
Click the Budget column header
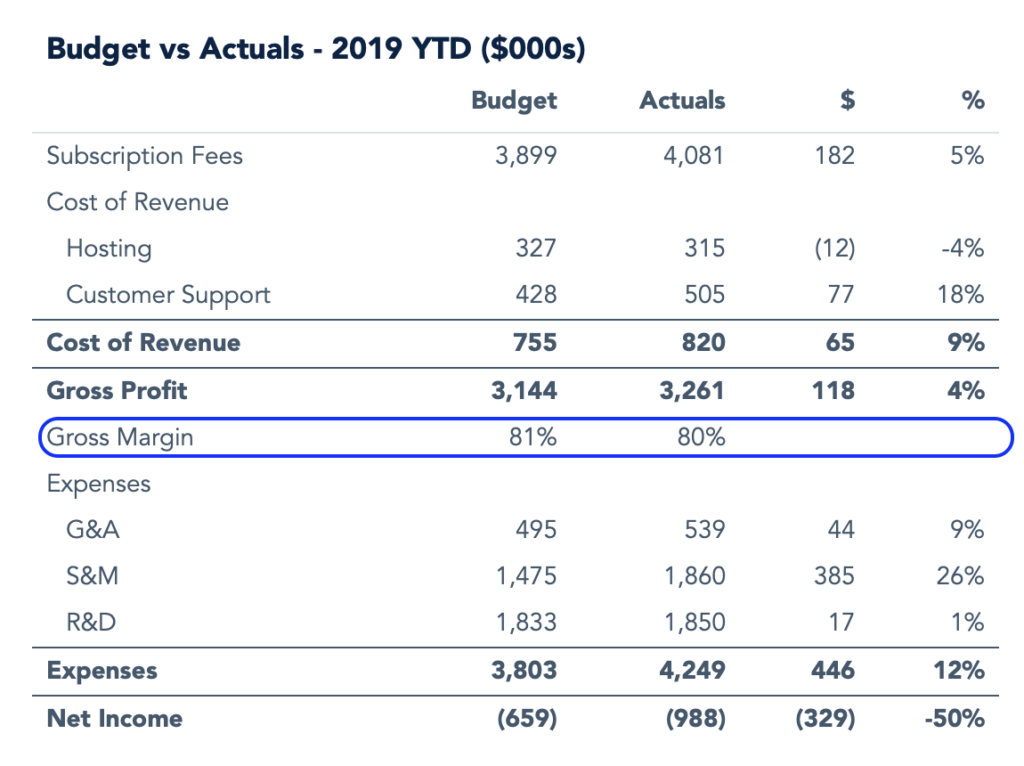[x=513, y=100]
